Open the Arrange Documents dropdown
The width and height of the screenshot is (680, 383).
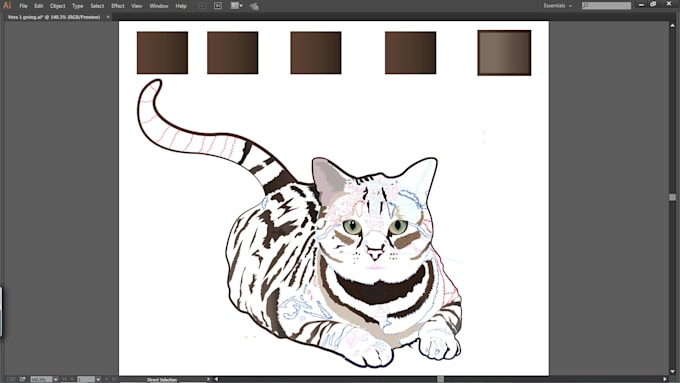236,6
